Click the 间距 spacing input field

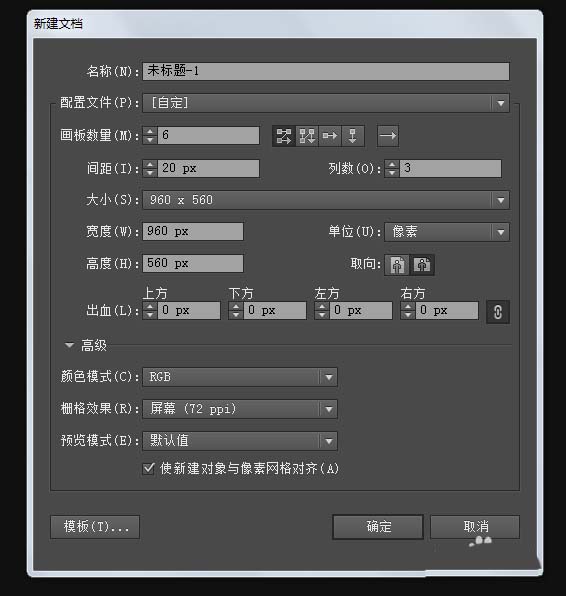209,168
